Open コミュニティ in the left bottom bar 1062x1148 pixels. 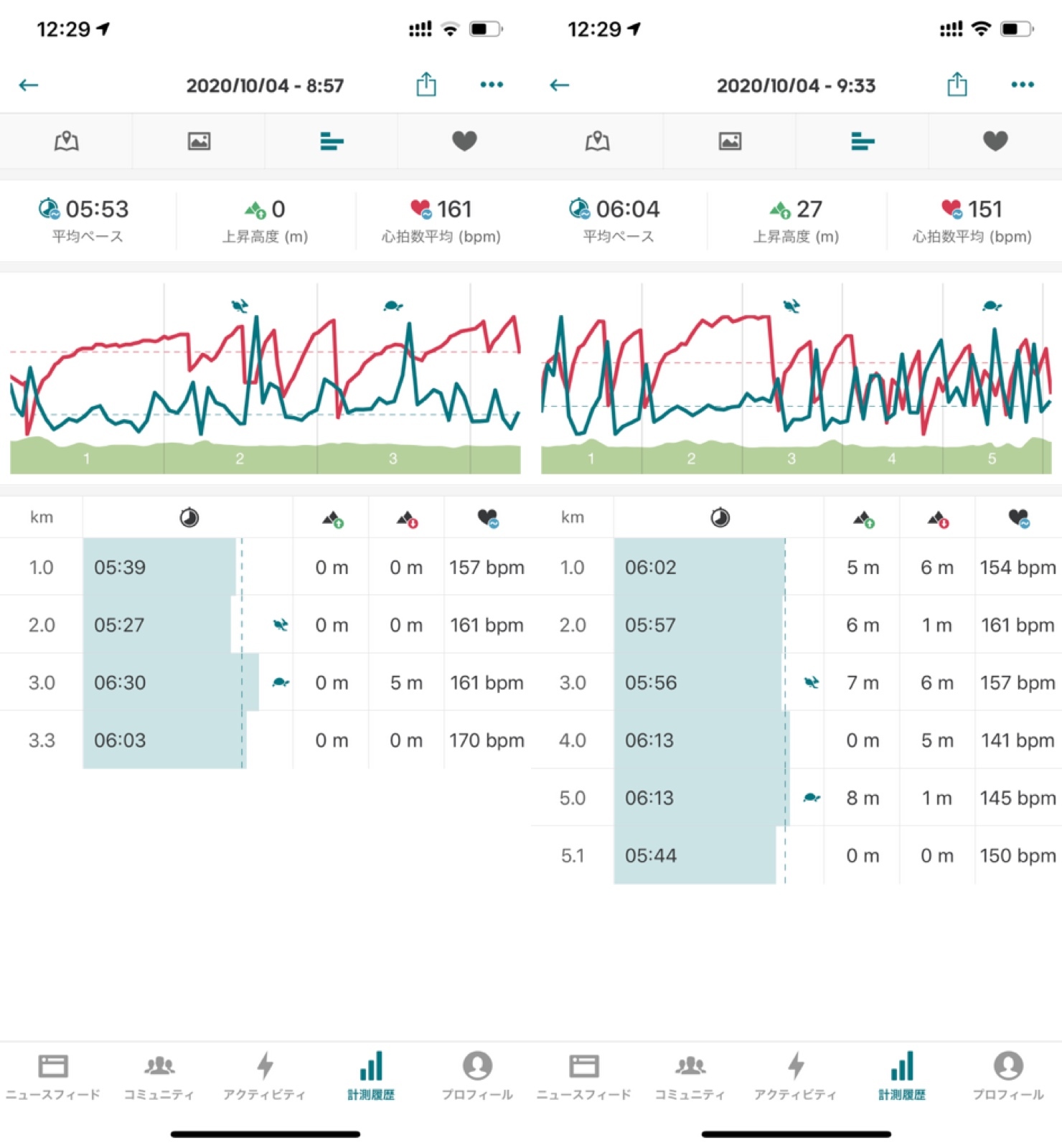(159, 1076)
